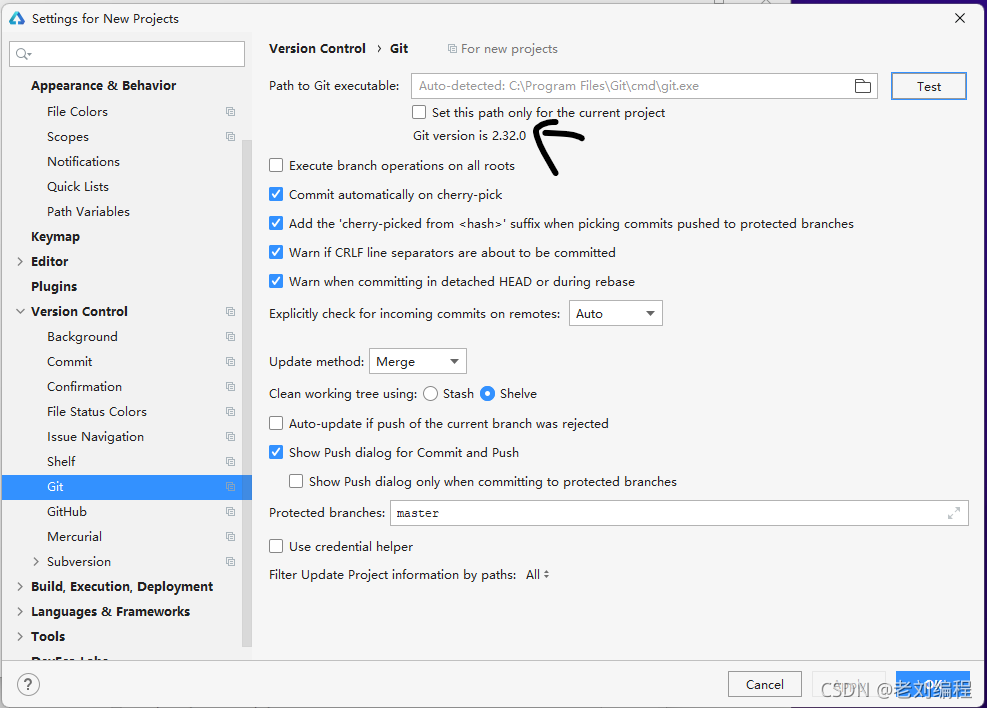This screenshot has width=987, height=708.
Task: Click the folder browse icon for Git path
Action: 862,86
